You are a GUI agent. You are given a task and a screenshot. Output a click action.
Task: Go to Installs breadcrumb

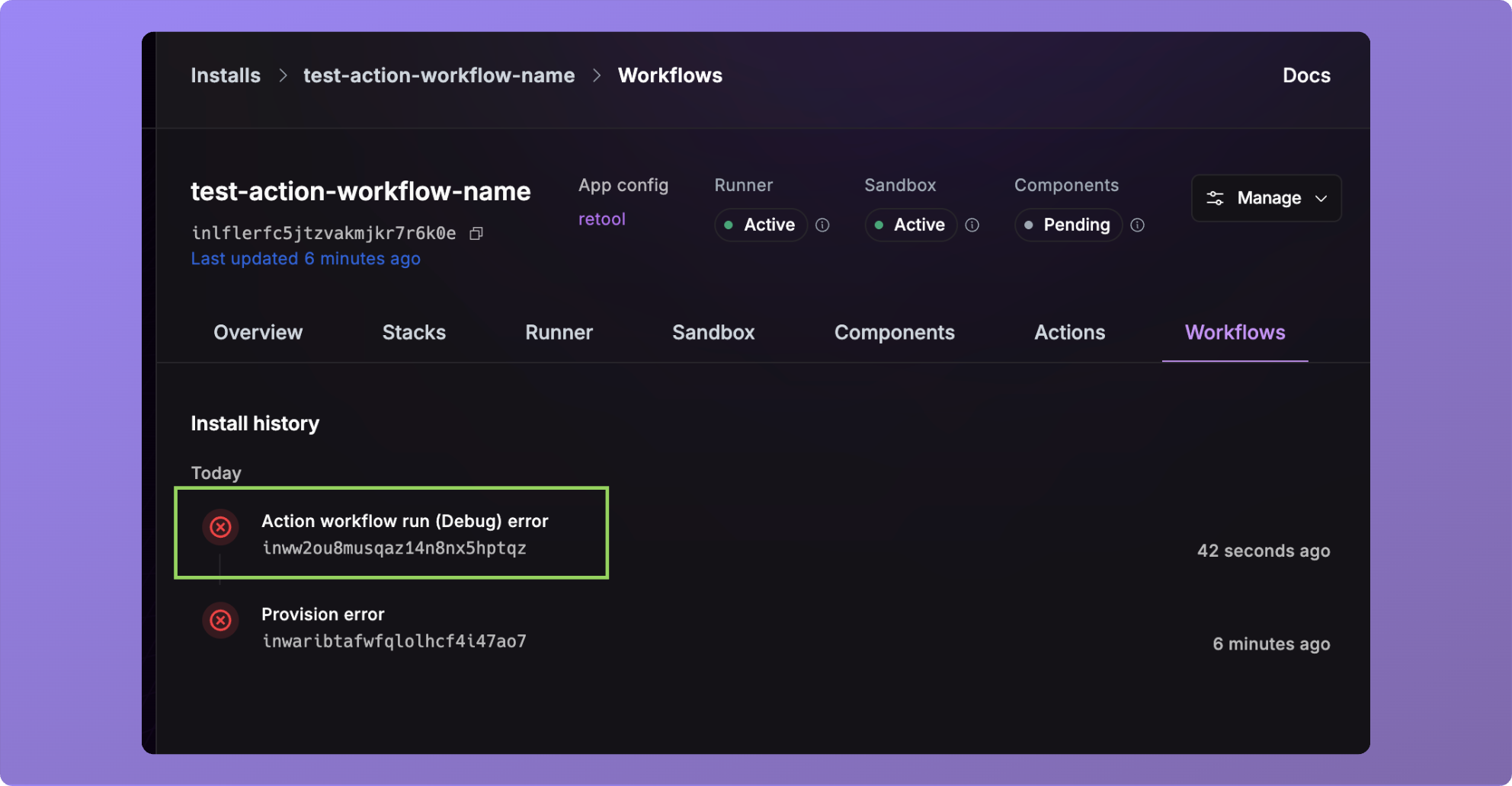click(x=226, y=75)
